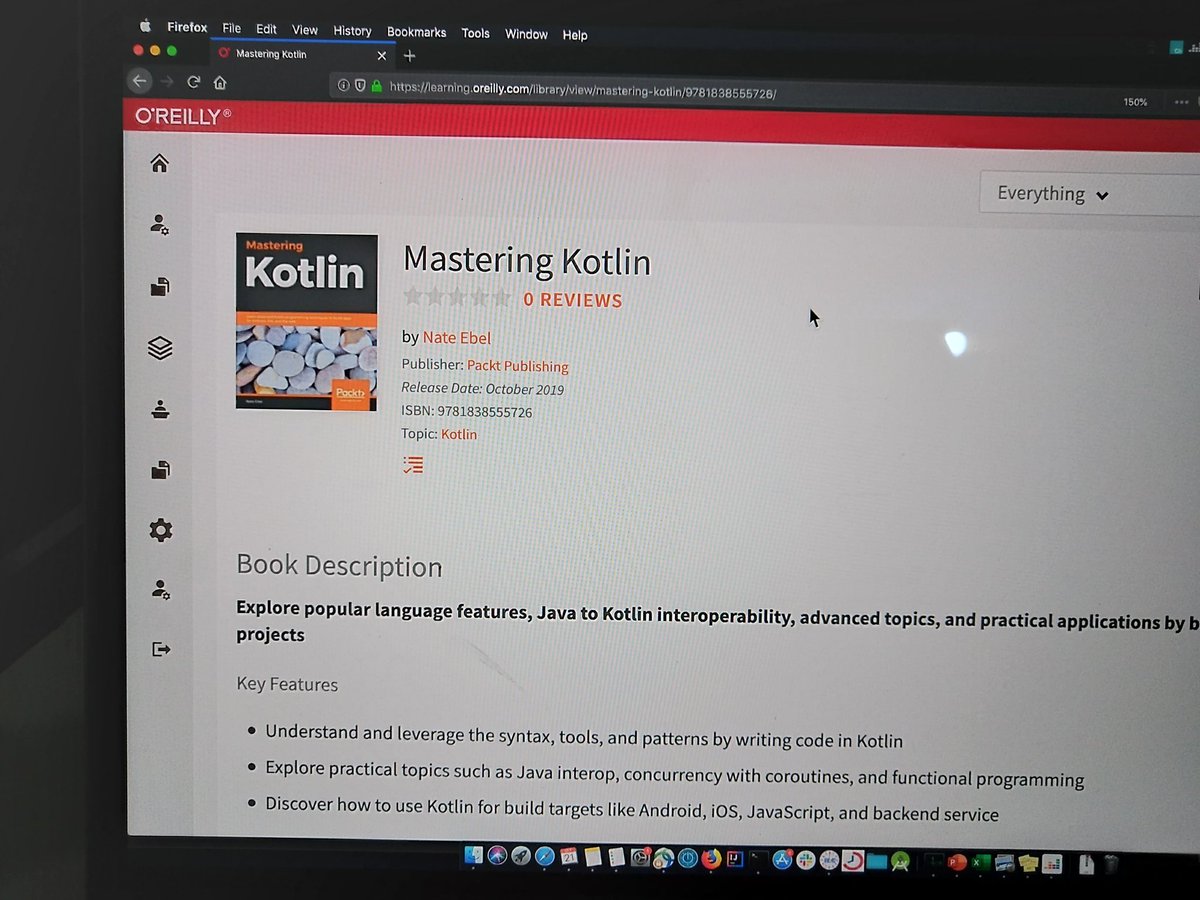The height and width of the screenshot is (900, 1200).
Task: Open the Apple menu
Action: click(145, 26)
